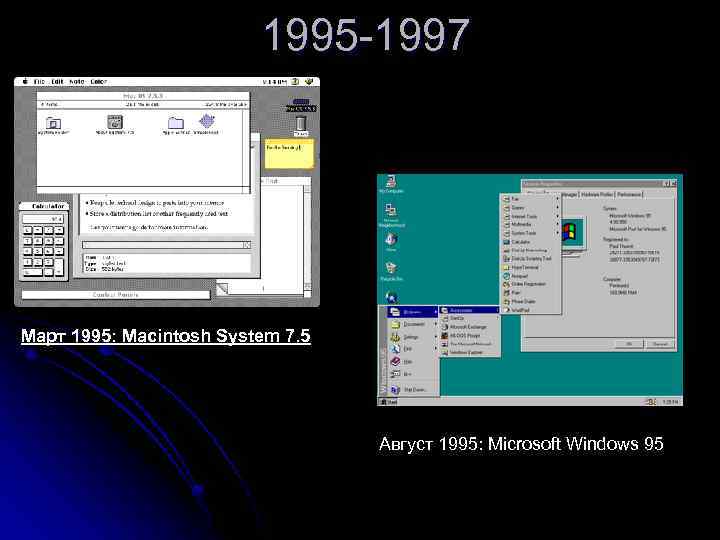Expand Find in the Start menu

coord(413,349)
